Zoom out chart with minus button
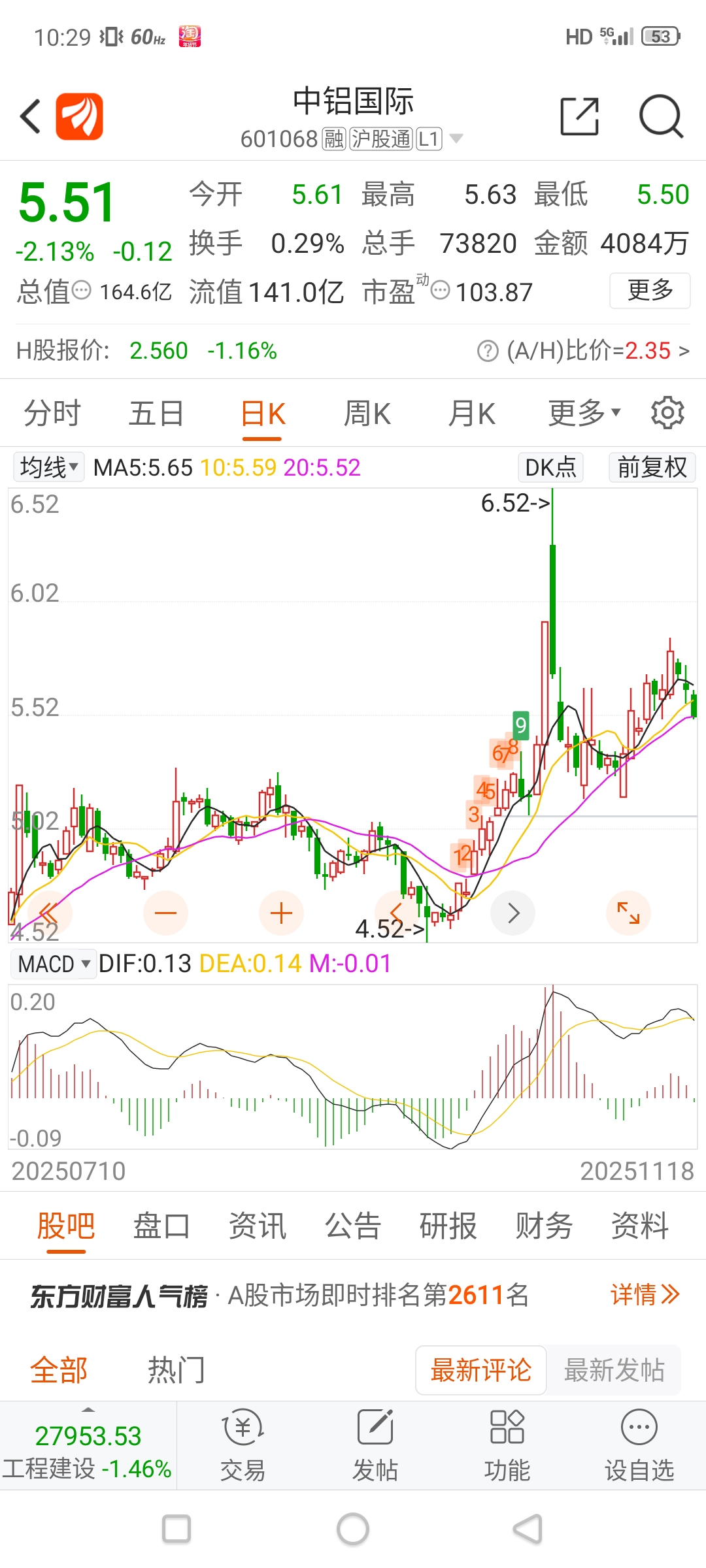 (x=165, y=913)
